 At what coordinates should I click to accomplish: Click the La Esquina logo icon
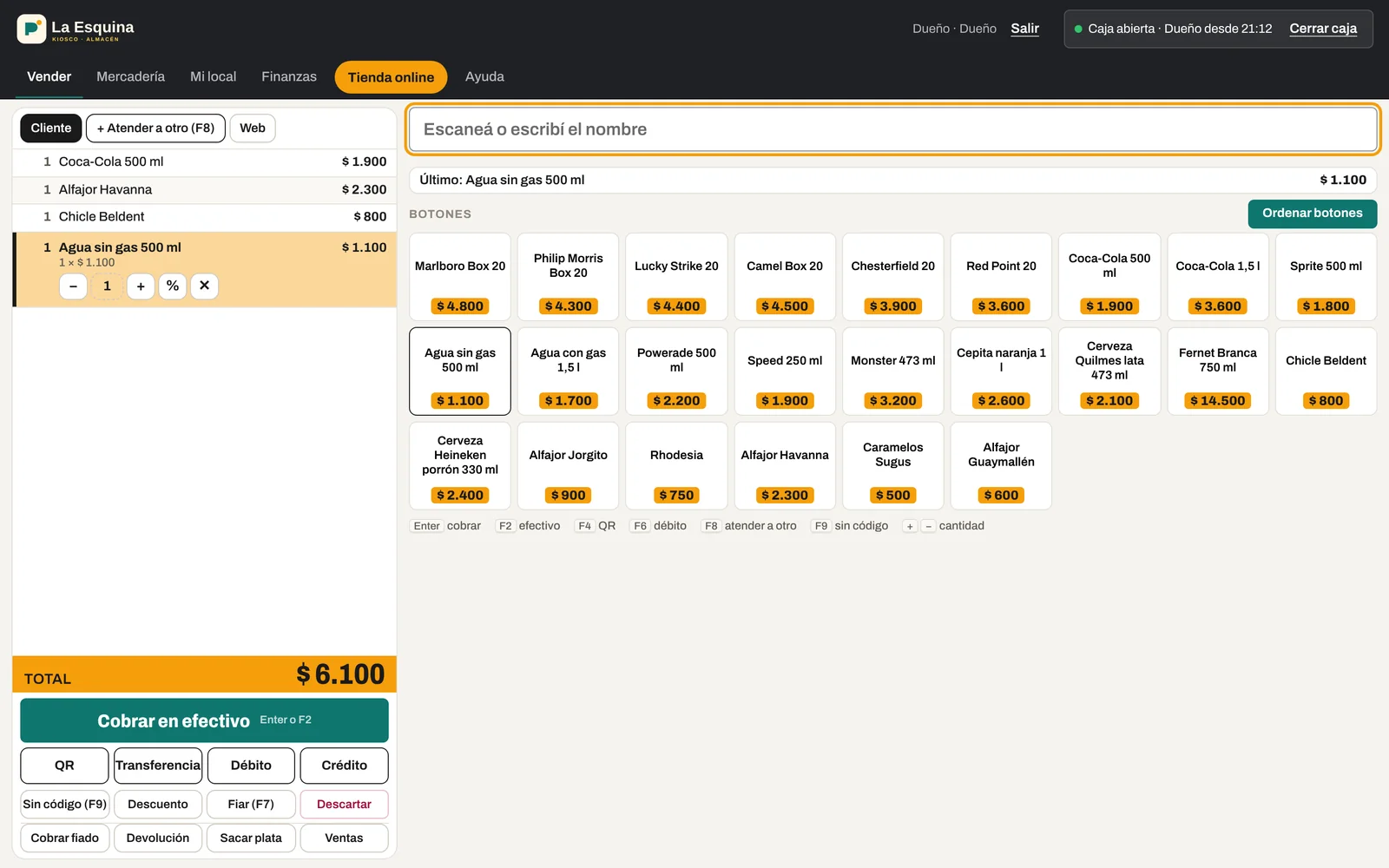31,29
